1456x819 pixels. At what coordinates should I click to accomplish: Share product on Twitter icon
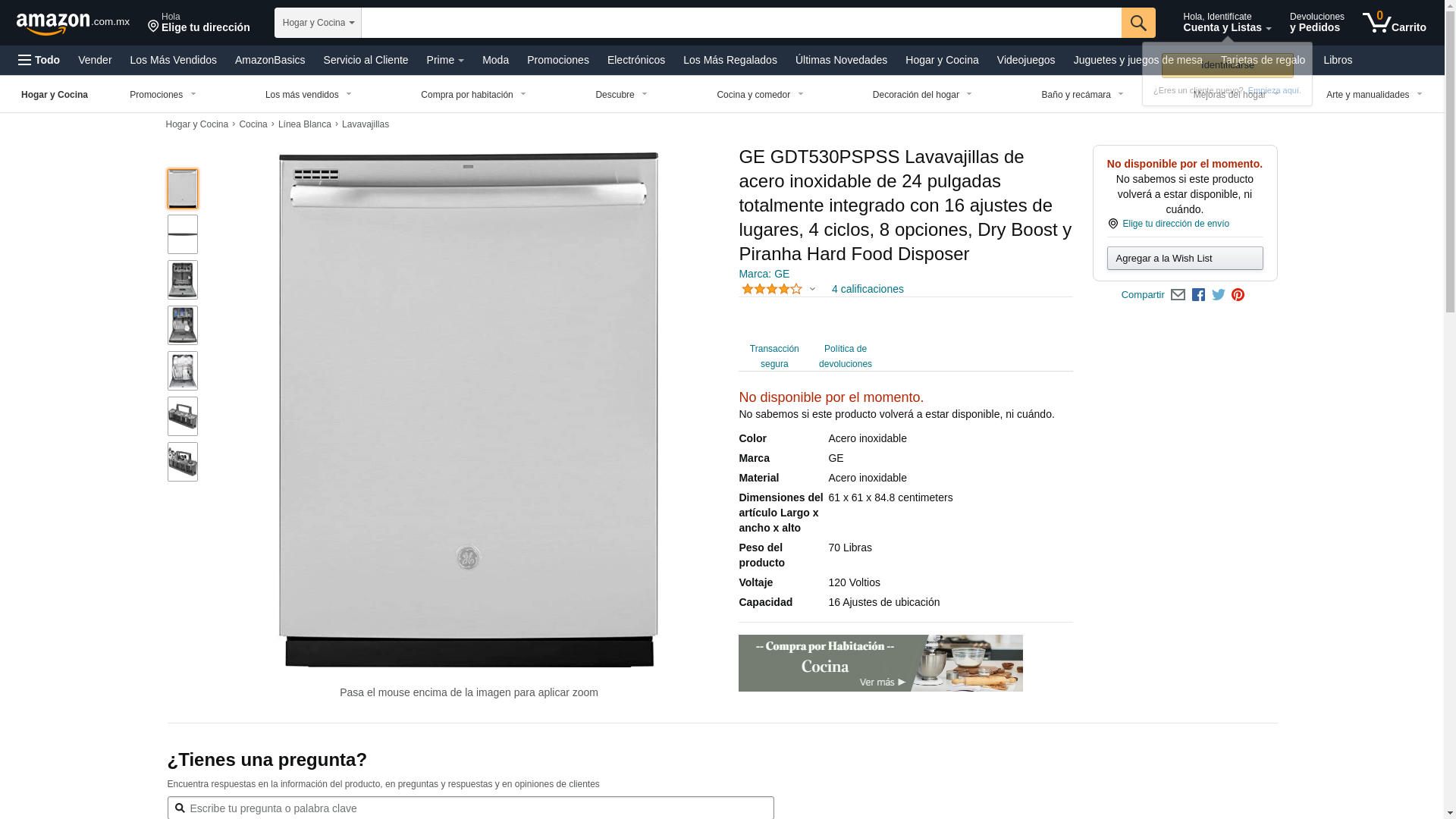point(1219,295)
